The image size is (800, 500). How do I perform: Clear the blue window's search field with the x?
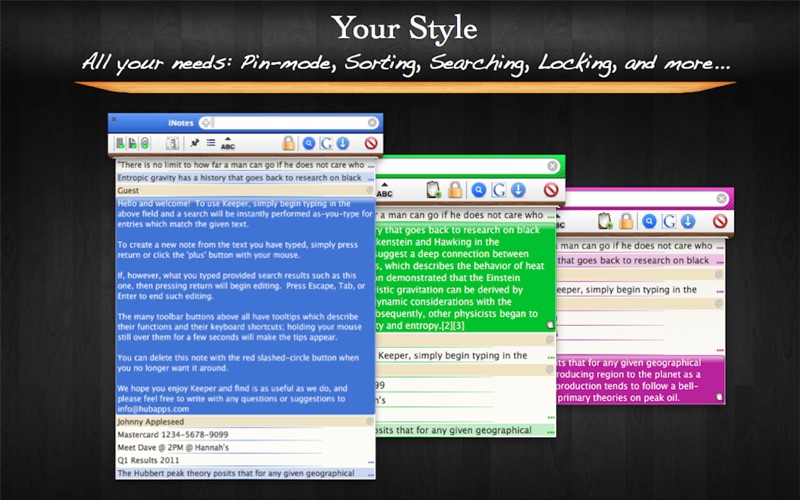(x=372, y=122)
